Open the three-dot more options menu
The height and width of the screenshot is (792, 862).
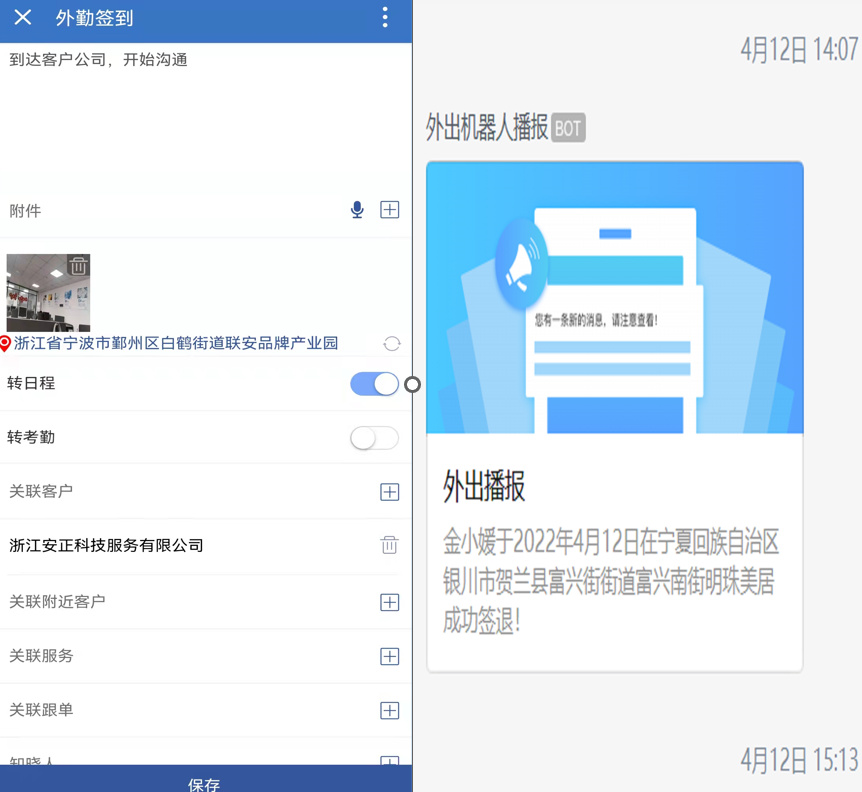point(385,18)
